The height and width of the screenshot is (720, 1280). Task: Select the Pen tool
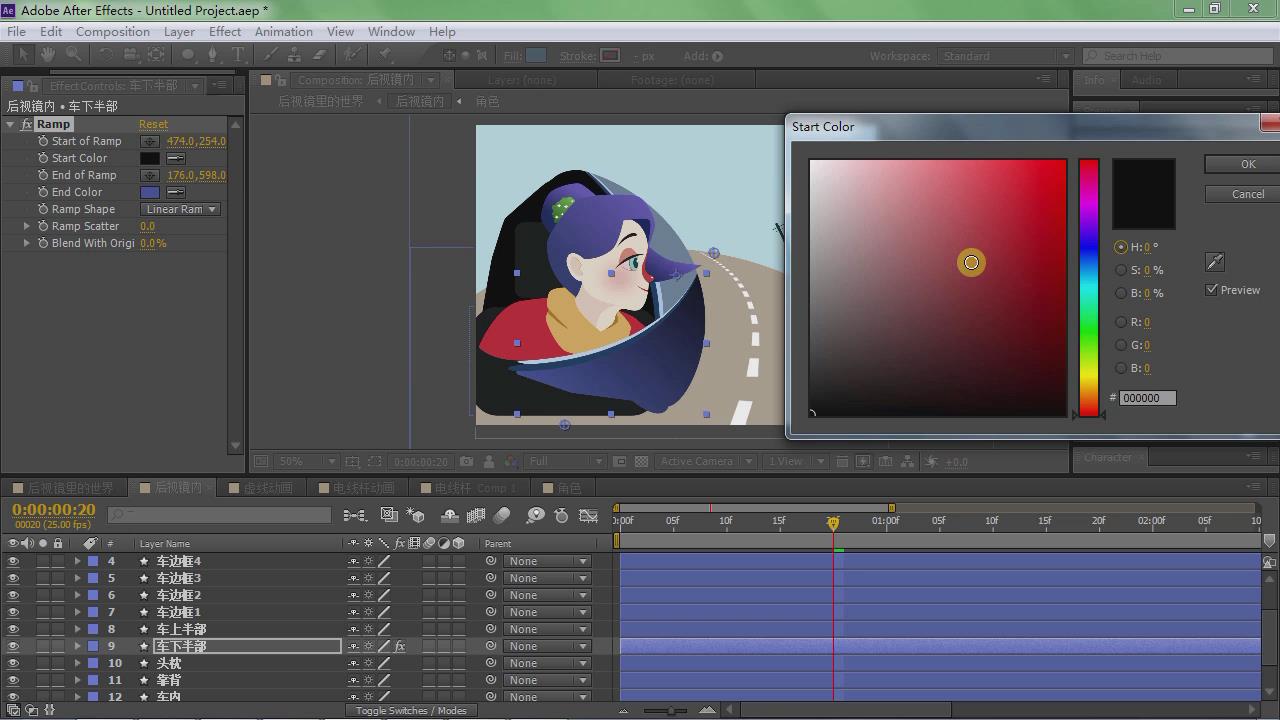[x=211, y=55]
